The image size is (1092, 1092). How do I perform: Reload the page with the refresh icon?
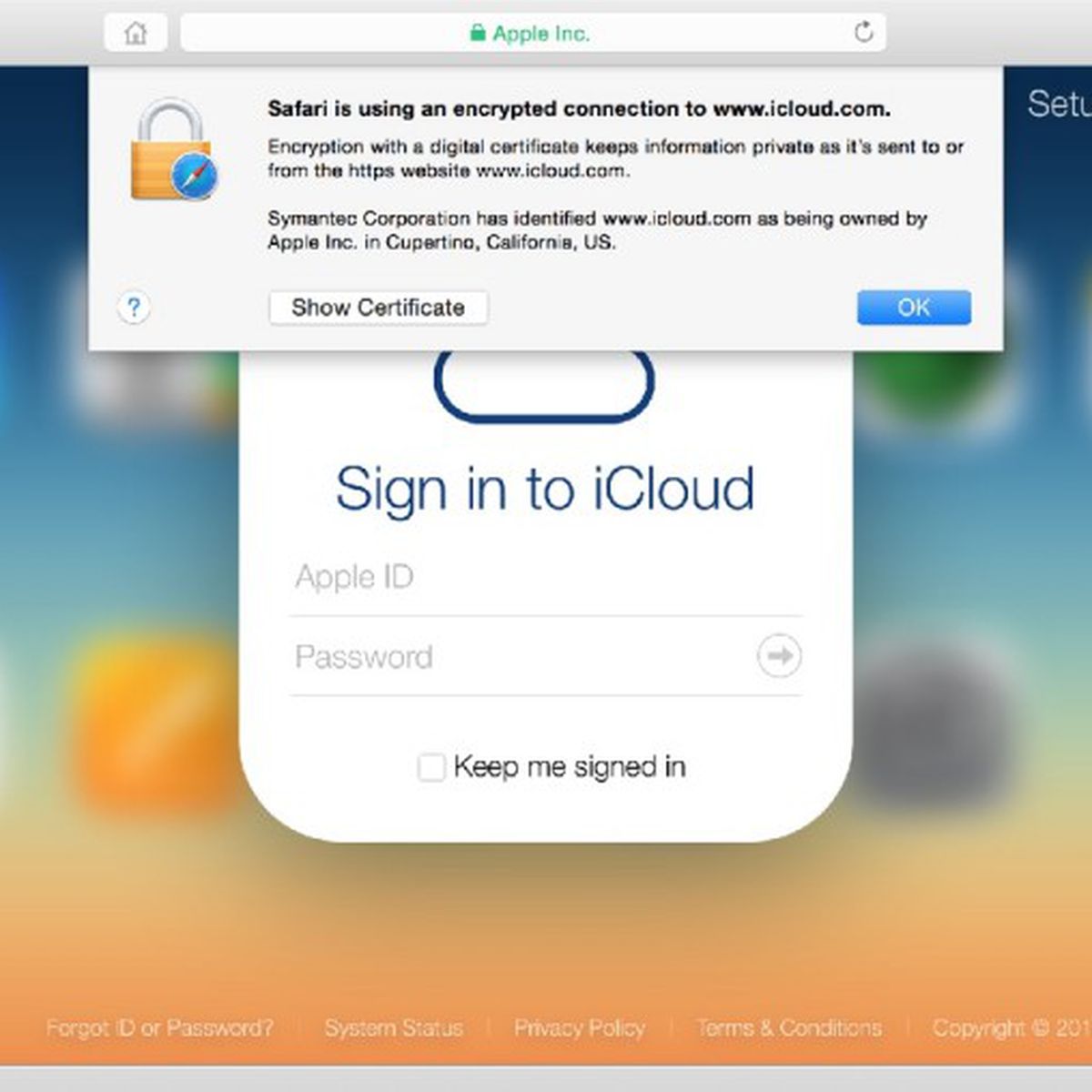point(864,33)
